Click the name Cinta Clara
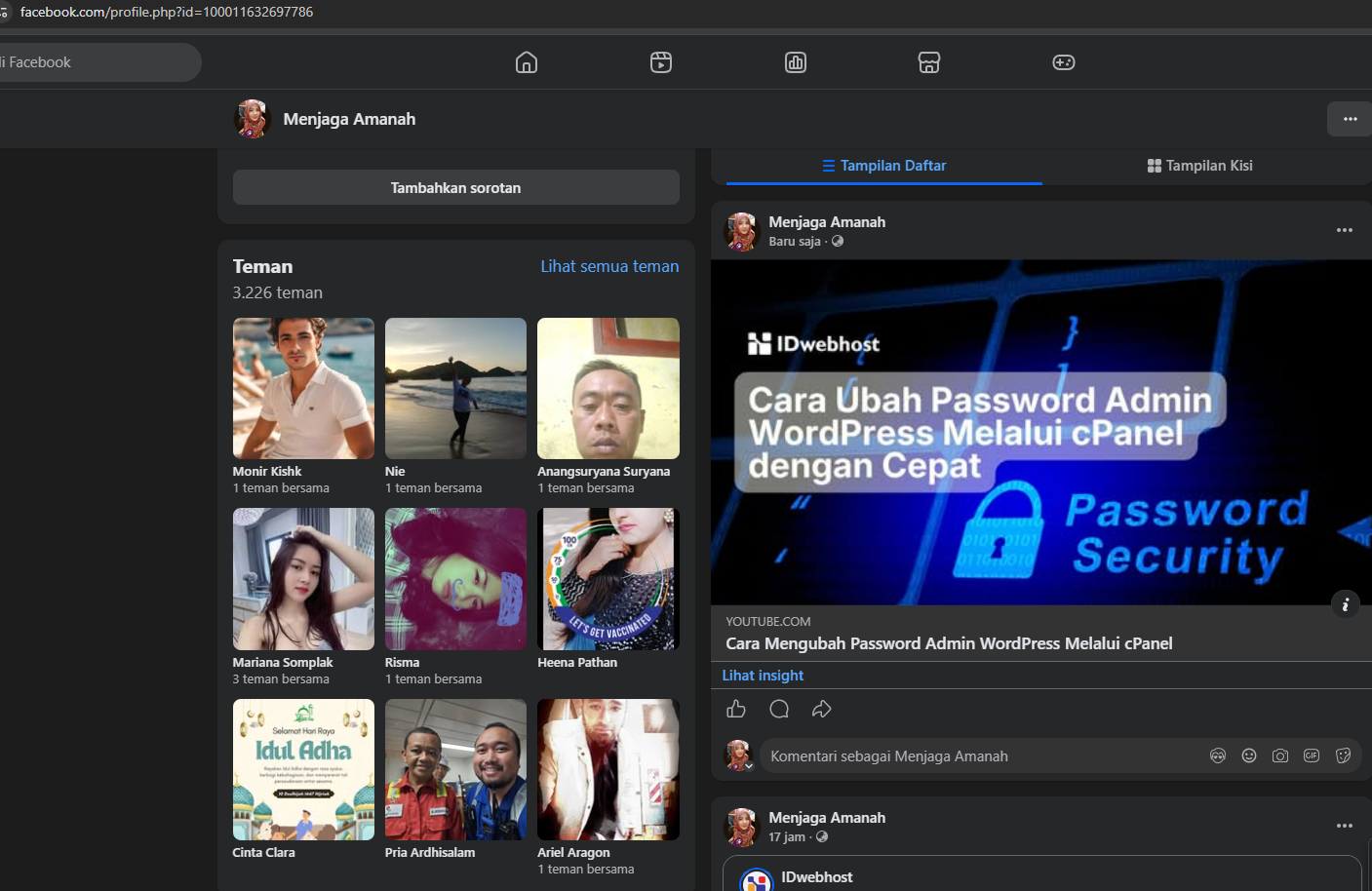This screenshot has width=1372, height=891. [263, 853]
